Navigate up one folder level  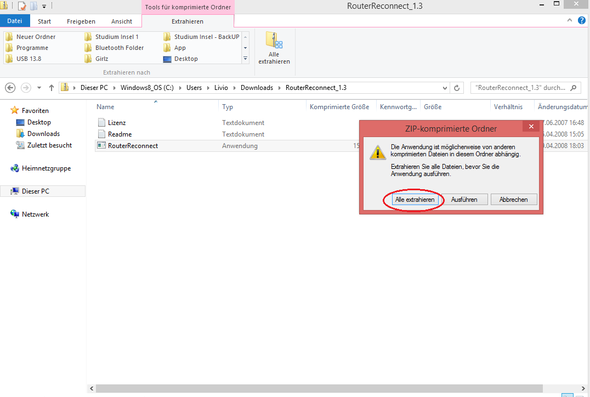coord(51,88)
